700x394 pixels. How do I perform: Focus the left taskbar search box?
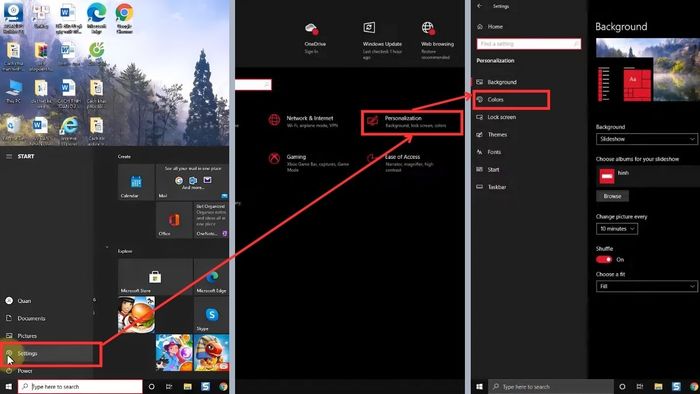[80, 386]
